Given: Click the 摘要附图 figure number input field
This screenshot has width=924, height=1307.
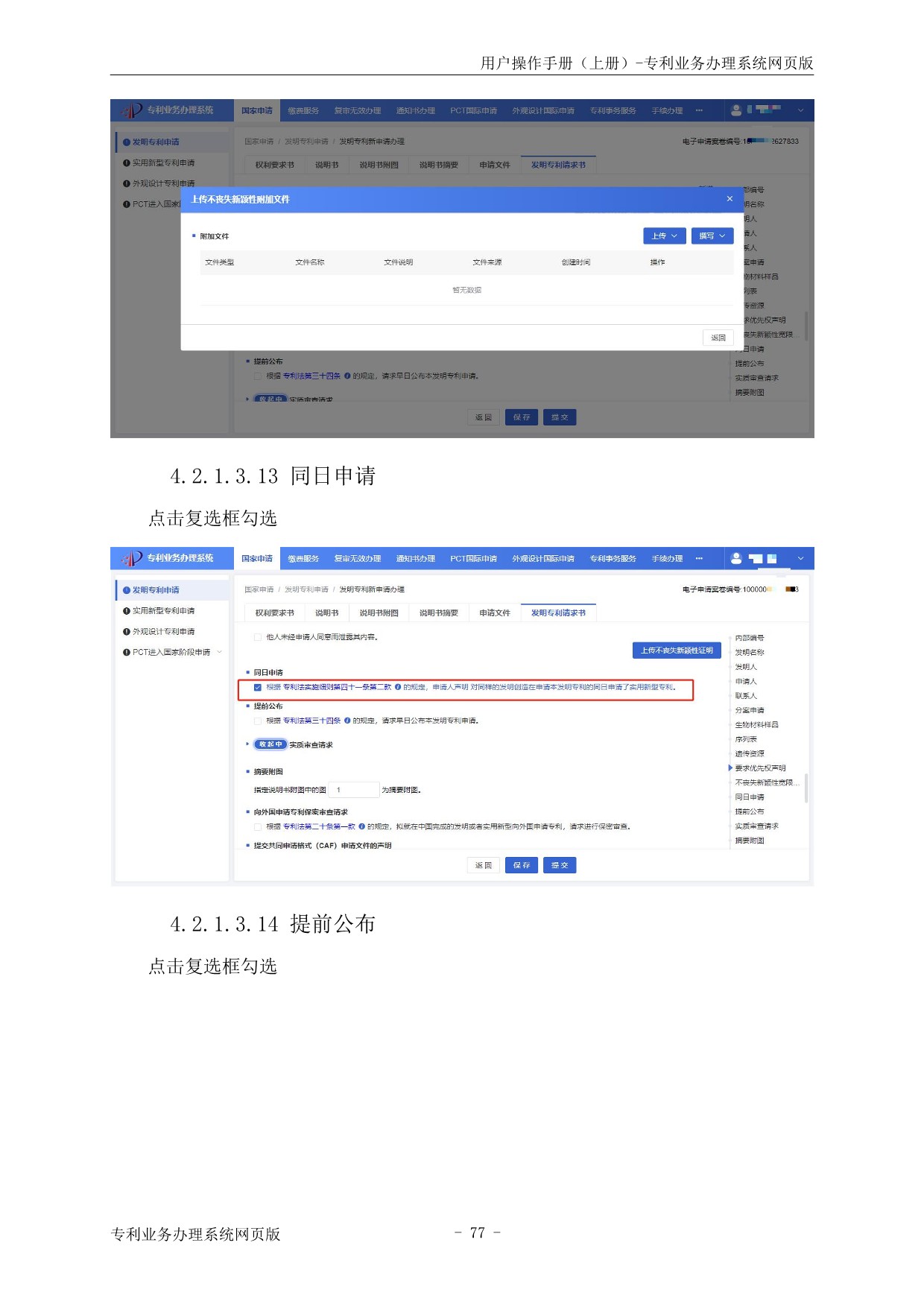Looking at the screenshot, I should coord(354,790).
